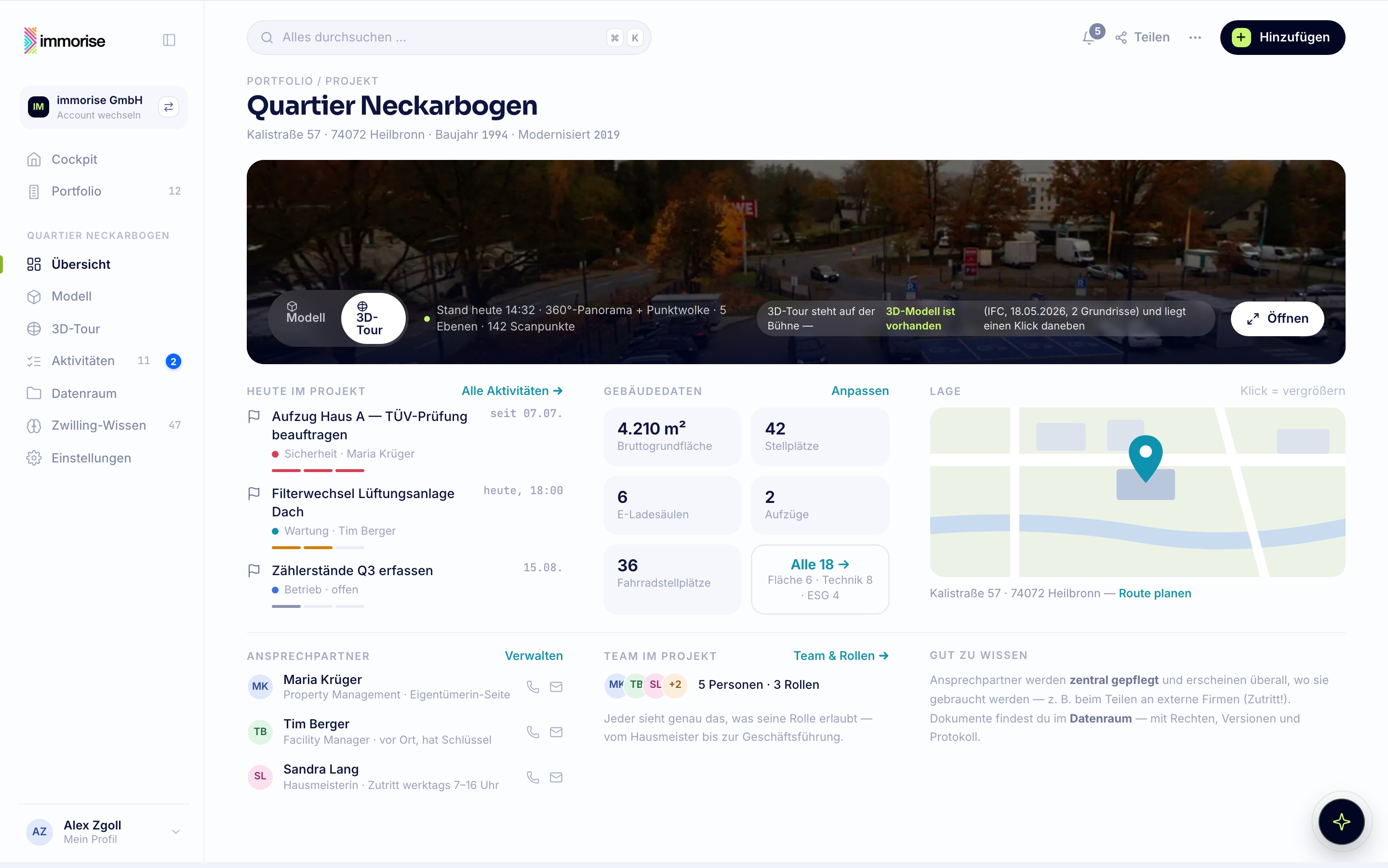Screen dimensions: 1388x868
Task: Open task Zählerstände Q3 erfassen
Action: (x=352, y=571)
